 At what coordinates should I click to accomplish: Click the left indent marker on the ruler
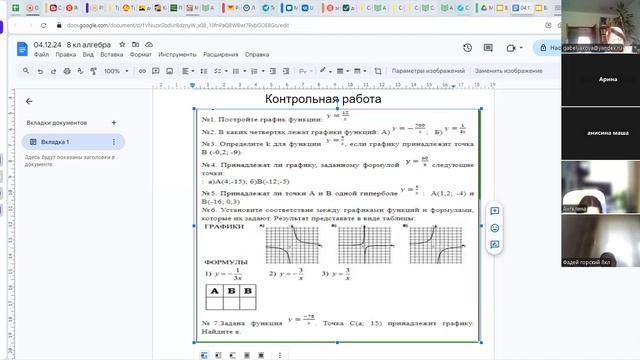pos(192,85)
